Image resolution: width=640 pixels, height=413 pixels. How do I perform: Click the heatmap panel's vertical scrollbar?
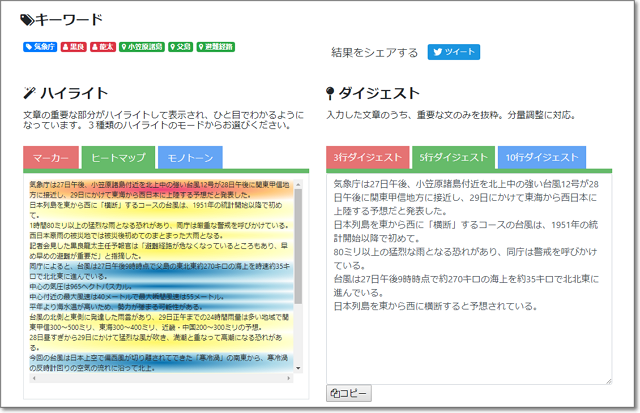[297, 240]
